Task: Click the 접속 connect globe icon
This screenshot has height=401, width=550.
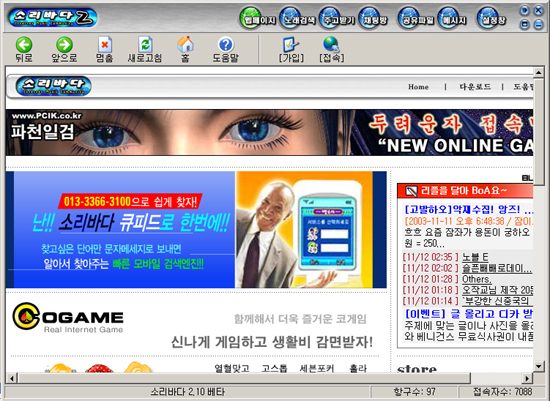Action: point(331,45)
